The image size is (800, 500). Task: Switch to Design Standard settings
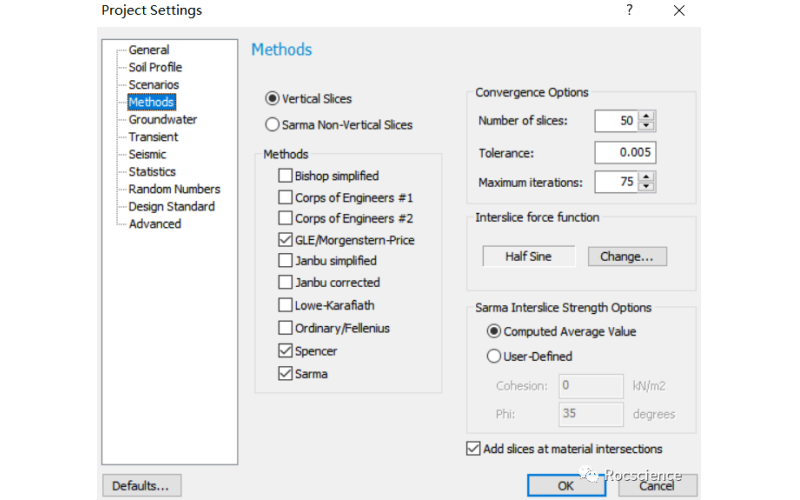tap(171, 207)
